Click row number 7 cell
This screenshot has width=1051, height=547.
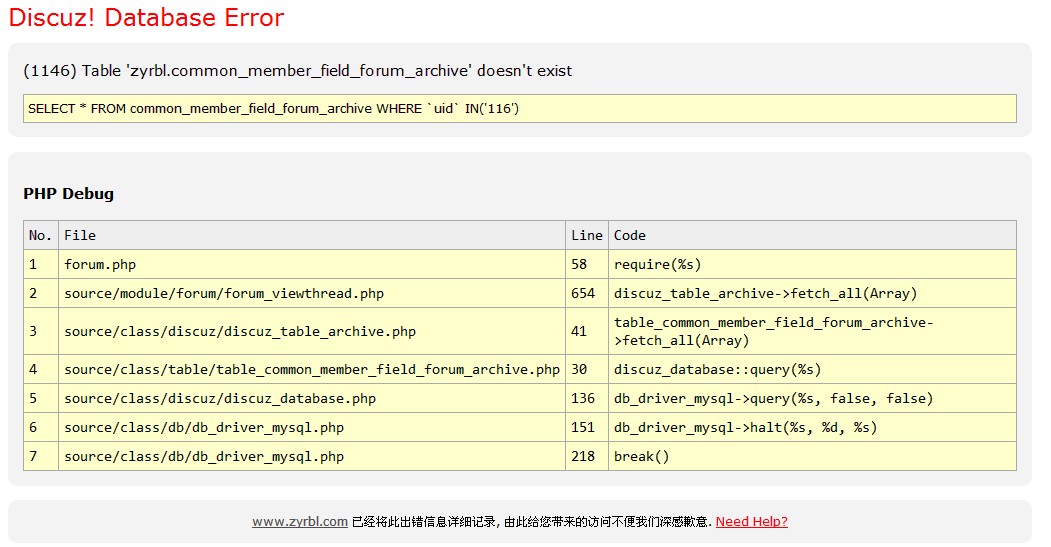(41, 457)
